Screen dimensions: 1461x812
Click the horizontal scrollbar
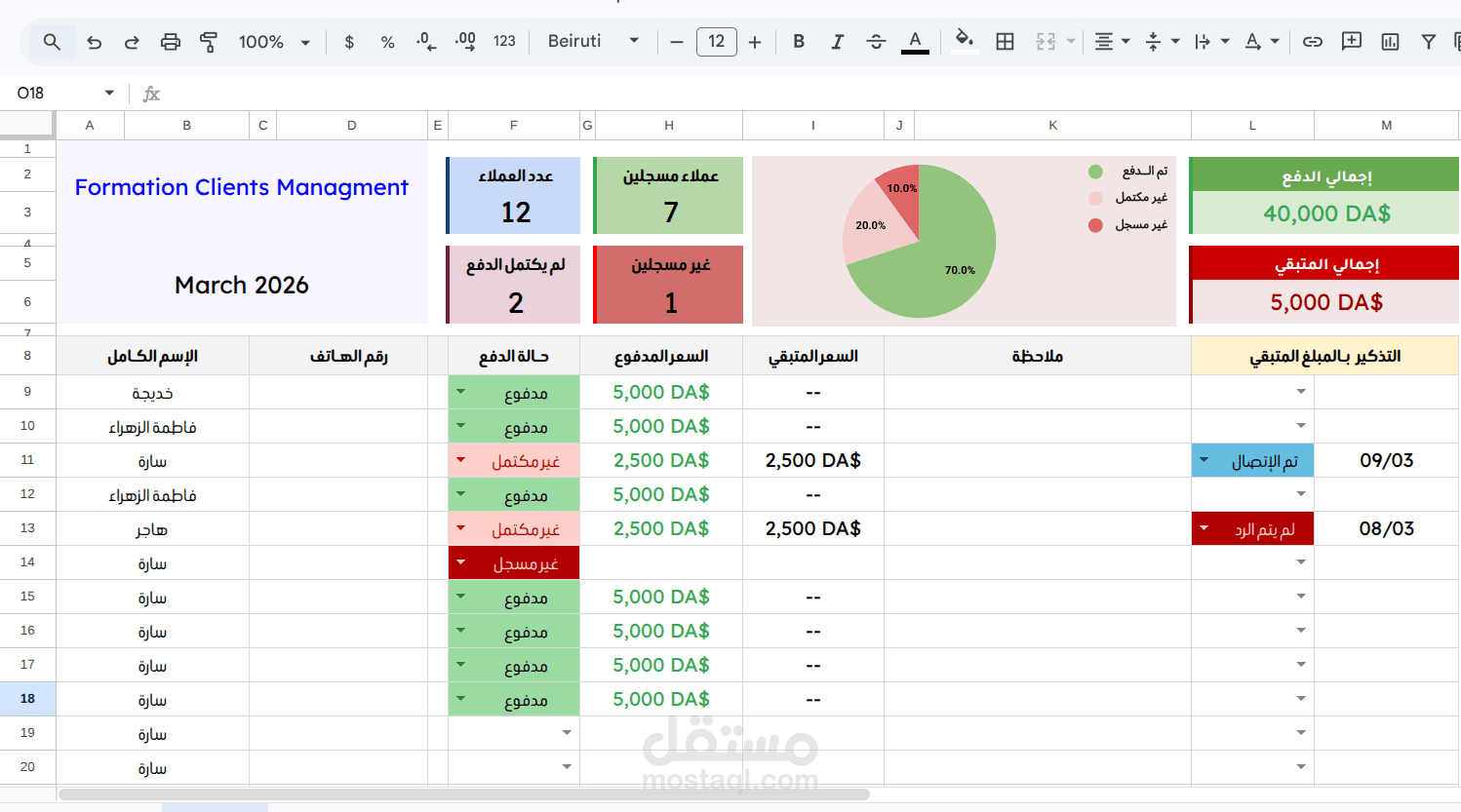tap(463, 794)
